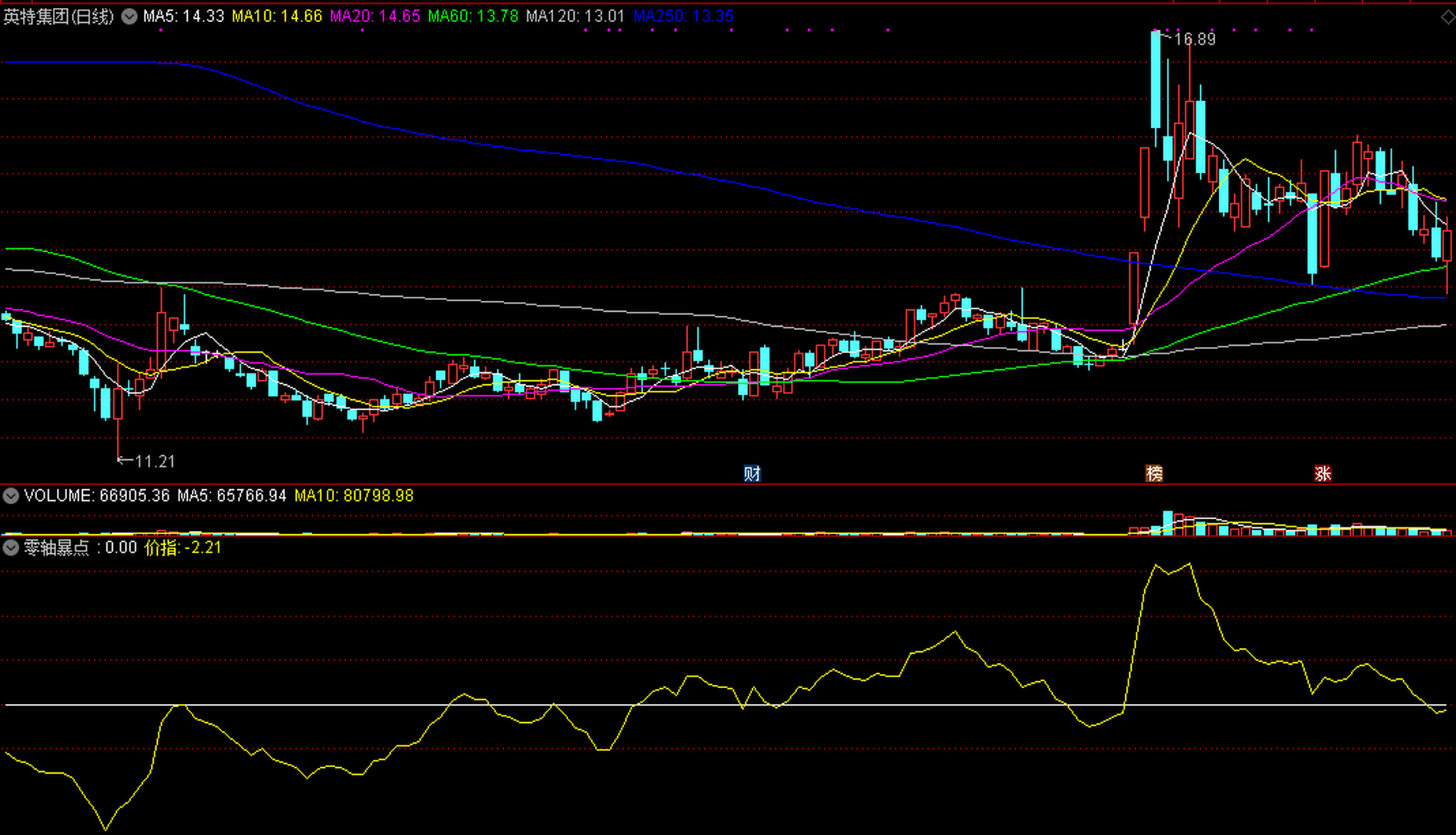Click the white MA120: 13.01 label
Viewport: 1456px width, 835px height.
(x=575, y=16)
